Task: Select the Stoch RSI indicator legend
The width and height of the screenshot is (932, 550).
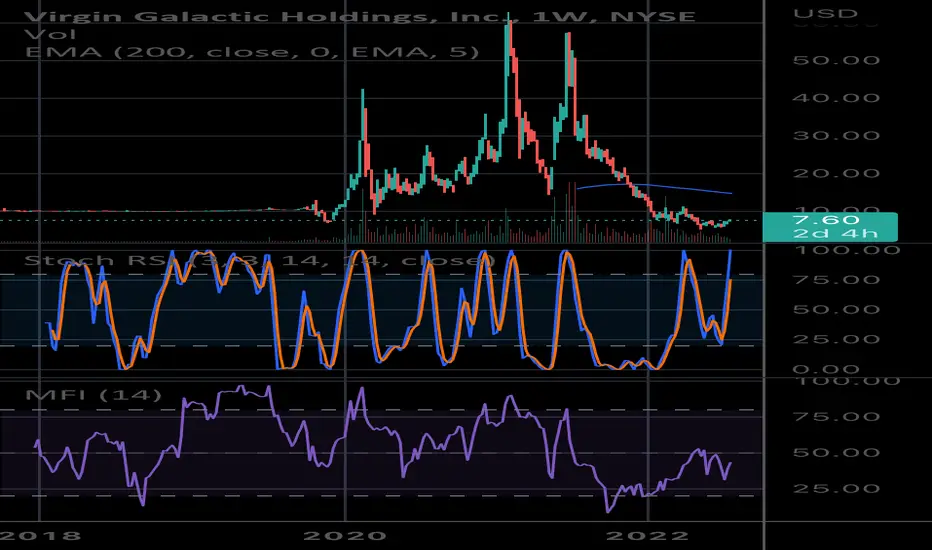Action: tap(260, 260)
